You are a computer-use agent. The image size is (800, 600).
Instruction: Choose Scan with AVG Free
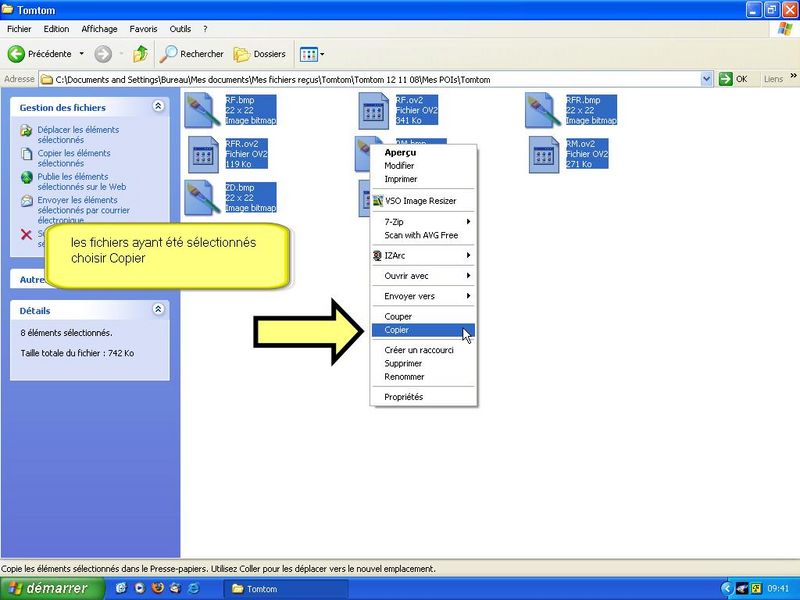pos(423,235)
